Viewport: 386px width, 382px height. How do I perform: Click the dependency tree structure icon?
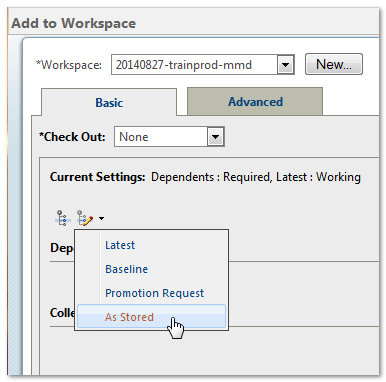click(x=62, y=218)
